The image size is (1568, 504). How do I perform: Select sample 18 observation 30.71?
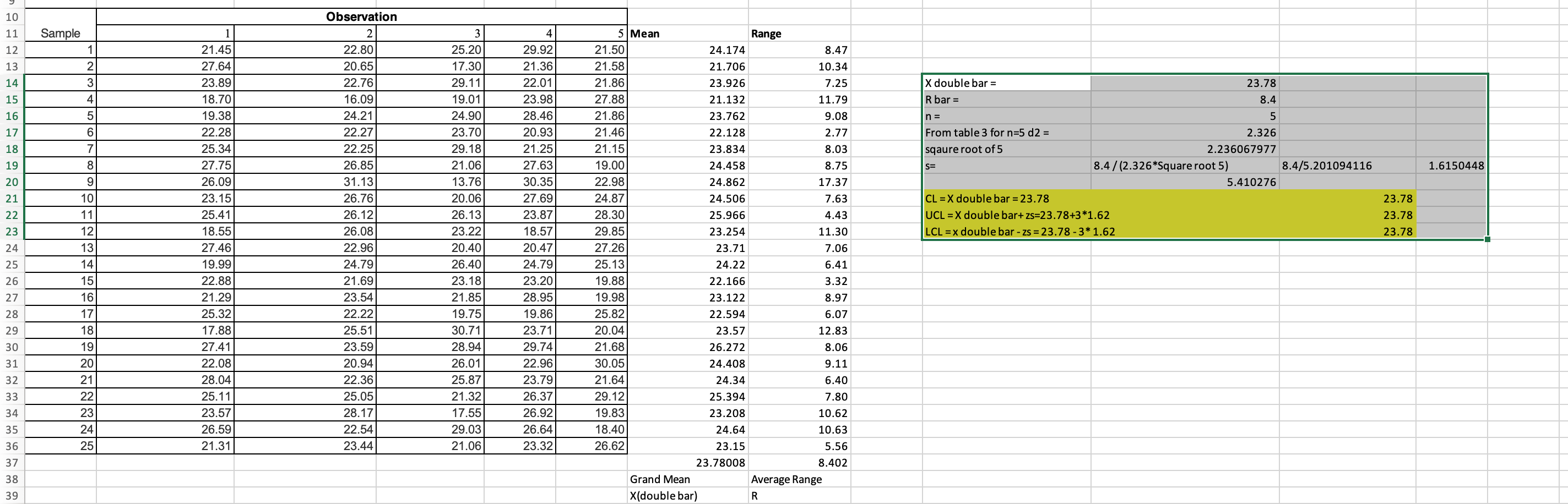point(430,330)
